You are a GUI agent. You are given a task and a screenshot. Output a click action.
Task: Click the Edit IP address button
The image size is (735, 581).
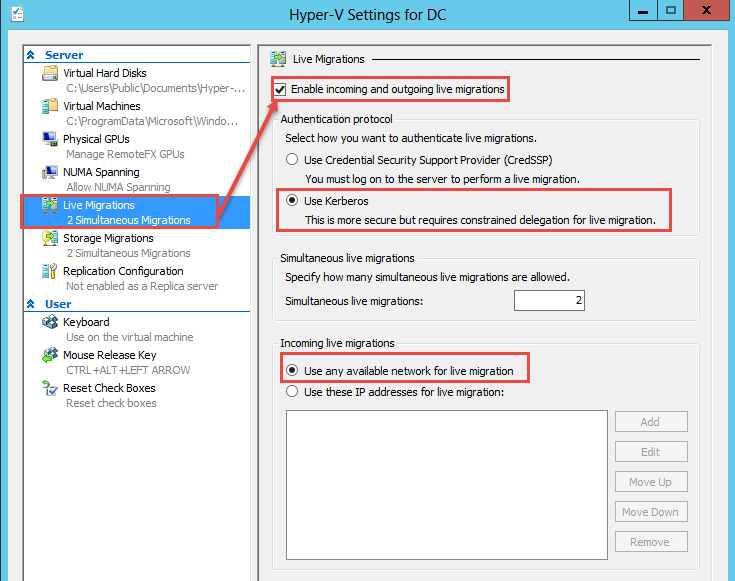651,452
